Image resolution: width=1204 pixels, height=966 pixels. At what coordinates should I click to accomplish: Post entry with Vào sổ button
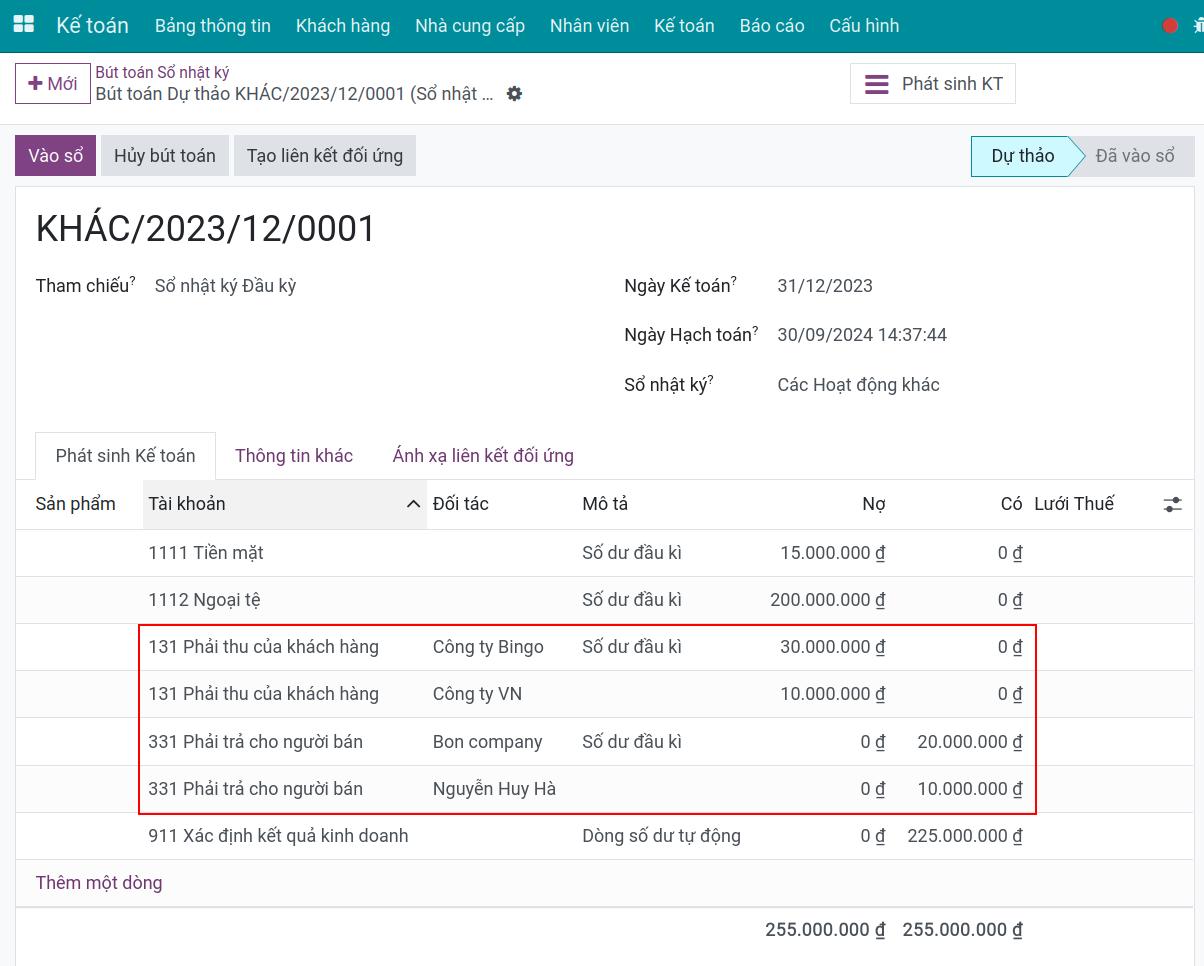(x=56, y=156)
